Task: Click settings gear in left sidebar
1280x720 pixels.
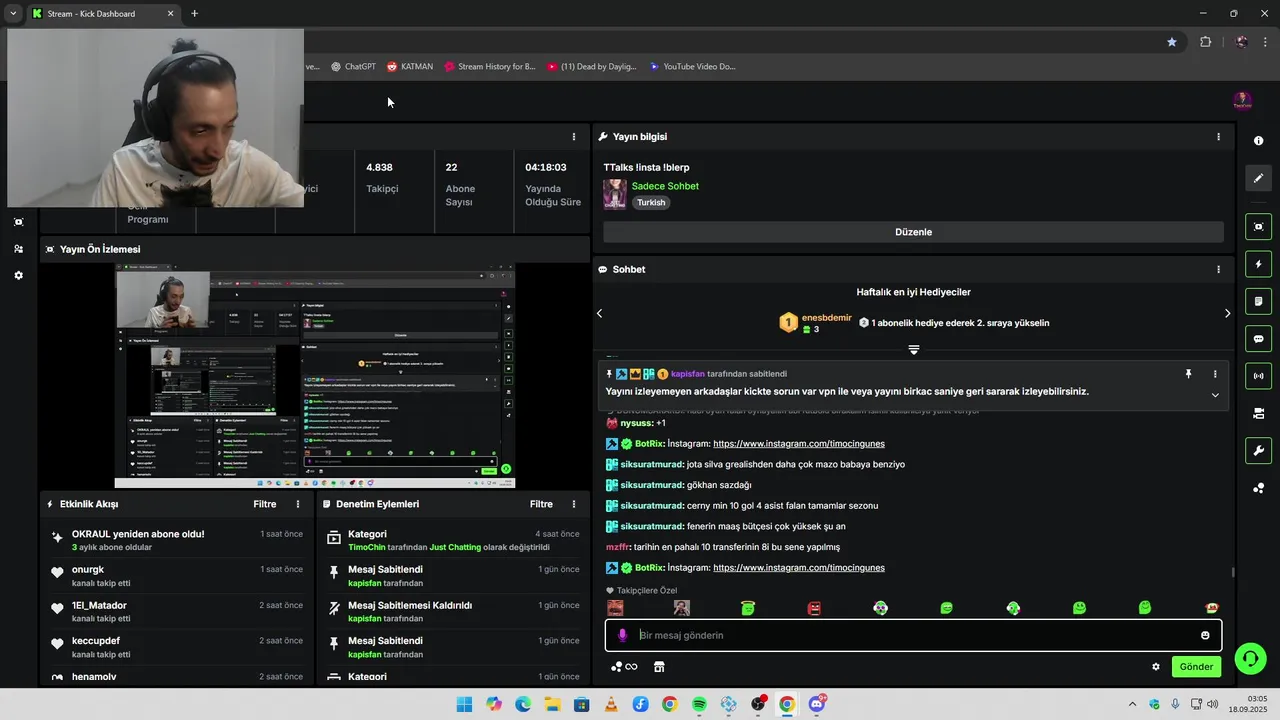Action: point(18,275)
